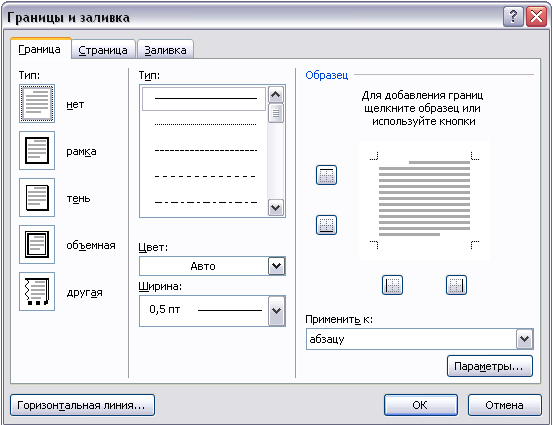Pick the 'тень' shadow border icon
The image size is (553, 425).
tap(37, 198)
